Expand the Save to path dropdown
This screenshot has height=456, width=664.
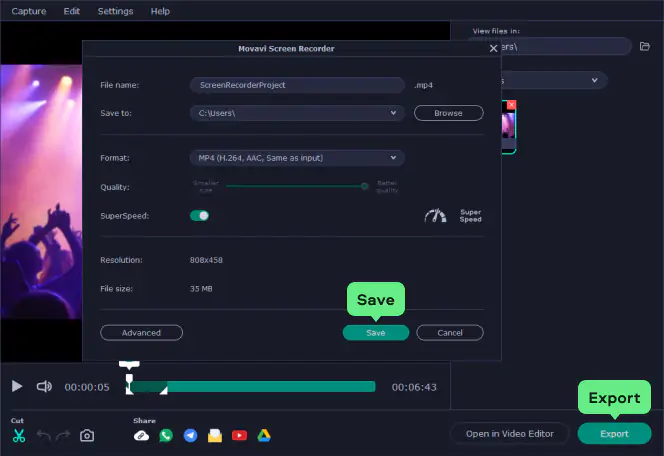pos(393,113)
